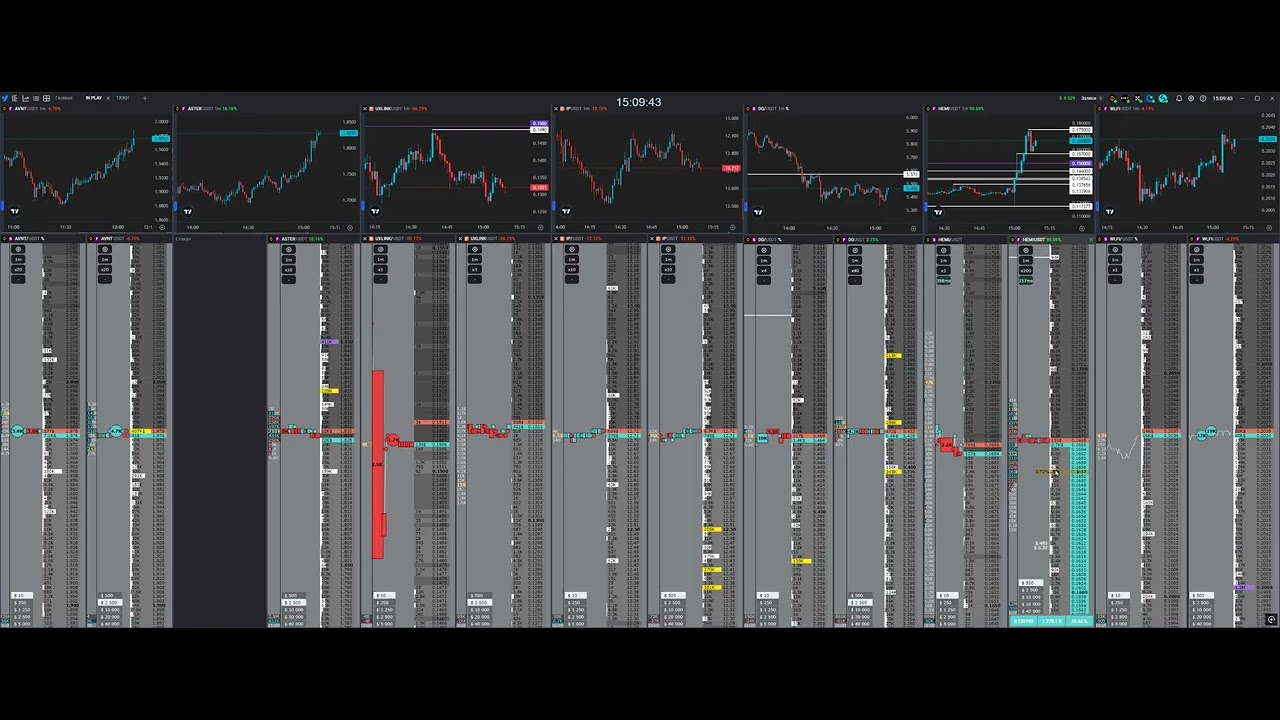Screen dimensions: 1280x720
Task: Click the 5.571 price level on 0G chart
Action: [x=911, y=174]
